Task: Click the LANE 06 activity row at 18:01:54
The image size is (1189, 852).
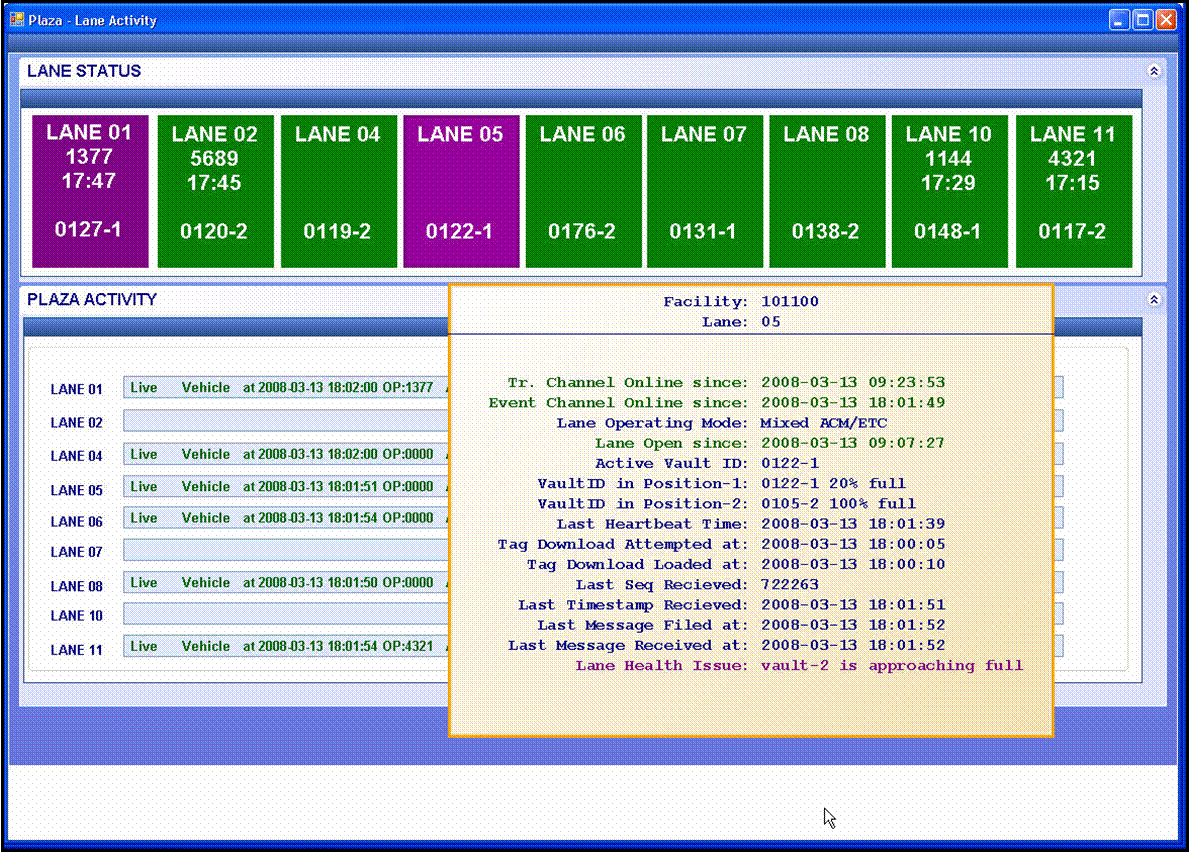Action: 286,518
